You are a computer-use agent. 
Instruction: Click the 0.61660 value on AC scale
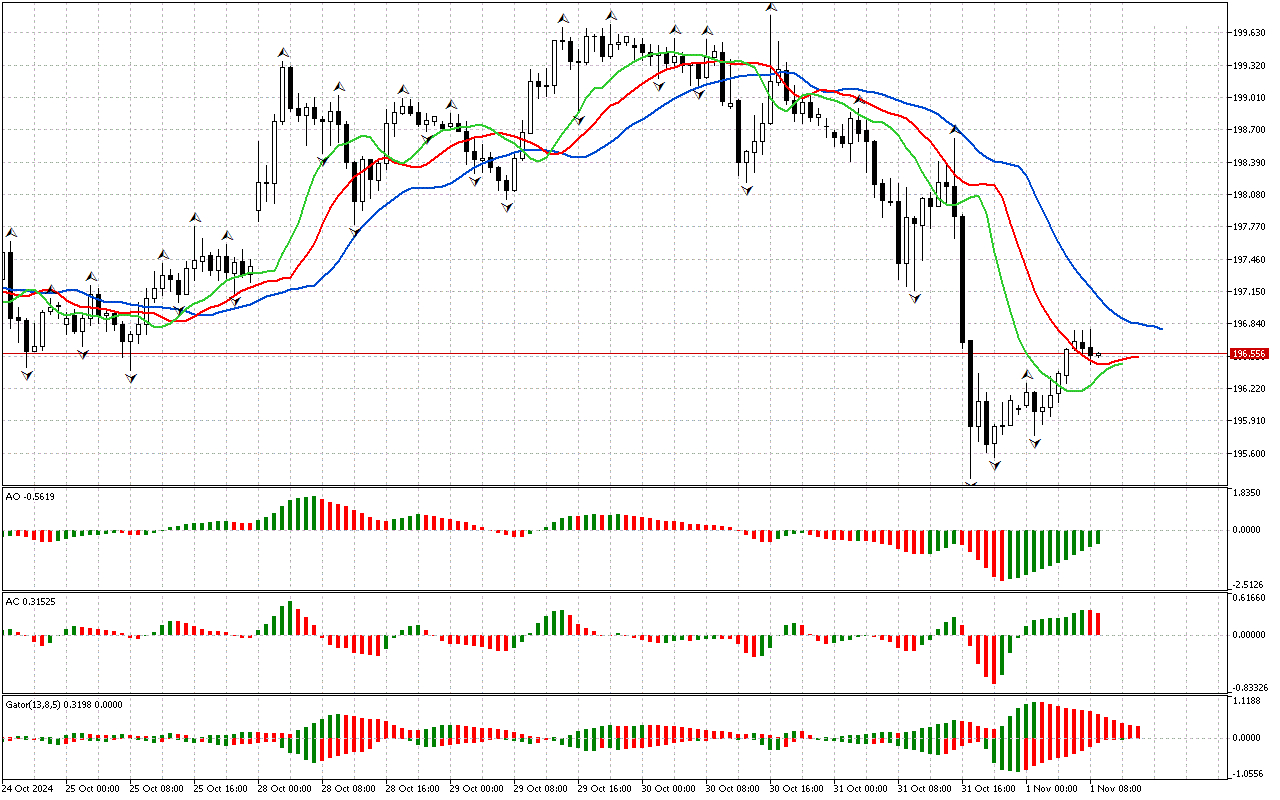click(x=1250, y=597)
